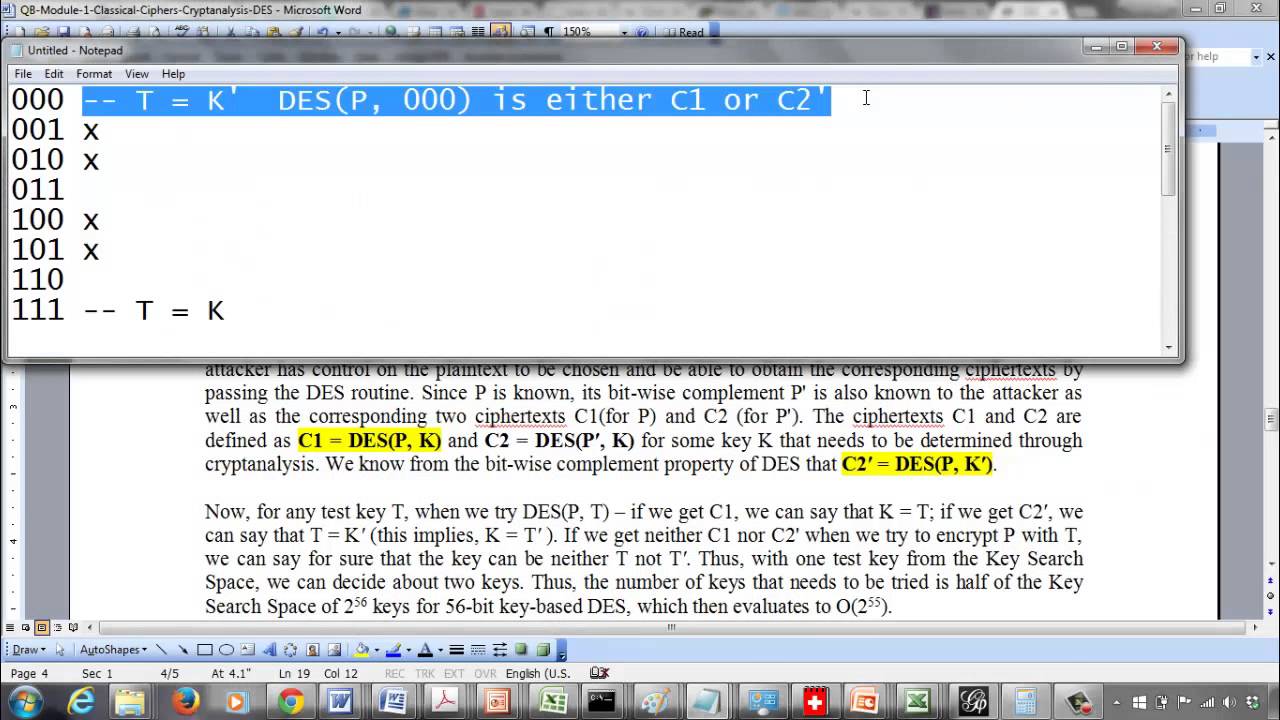Screen dimensions: 1280x720
Task: Select the Arrow drawing tool
Action: coord(182,650)
